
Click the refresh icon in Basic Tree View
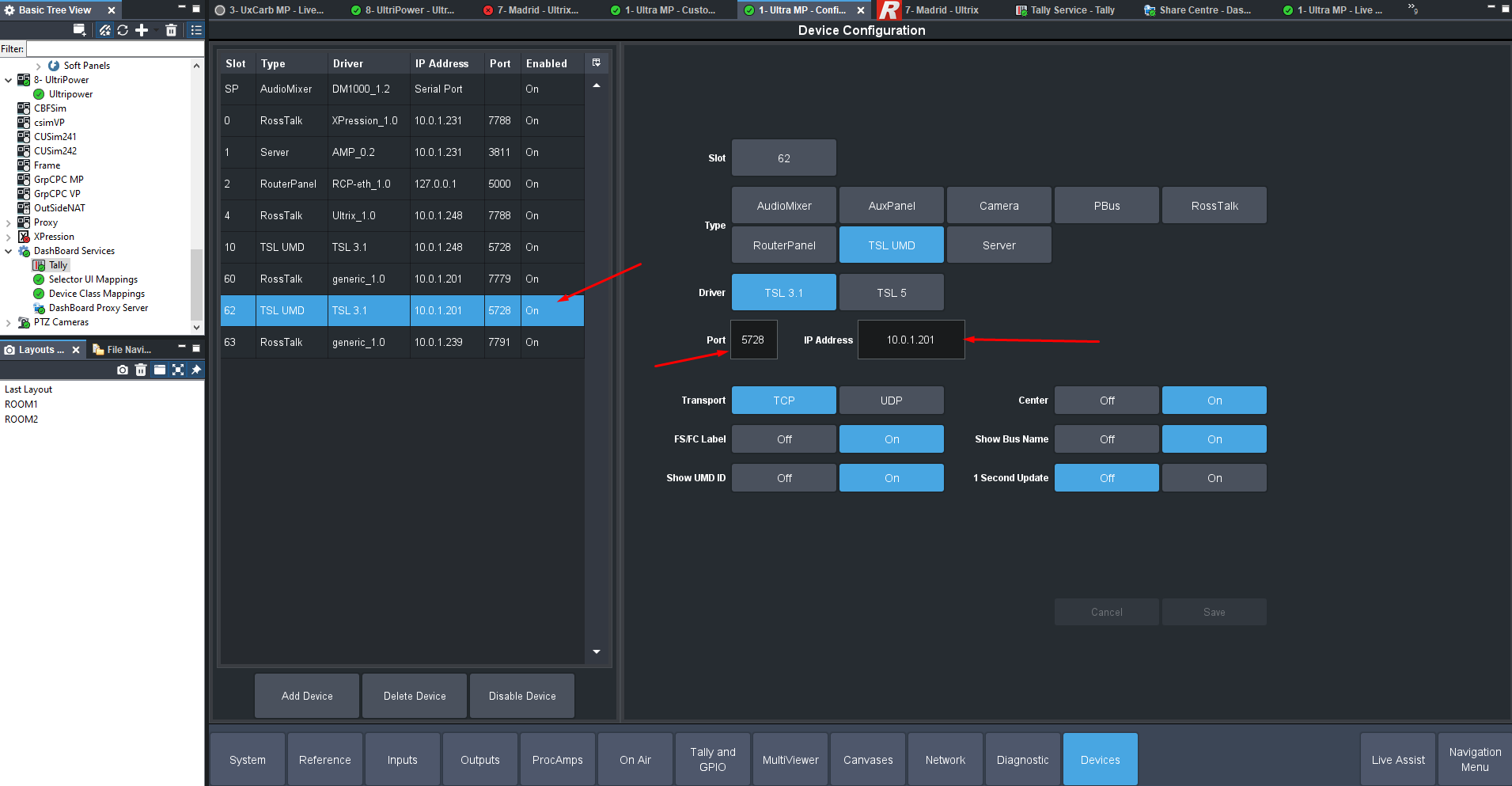click(123, 30)
